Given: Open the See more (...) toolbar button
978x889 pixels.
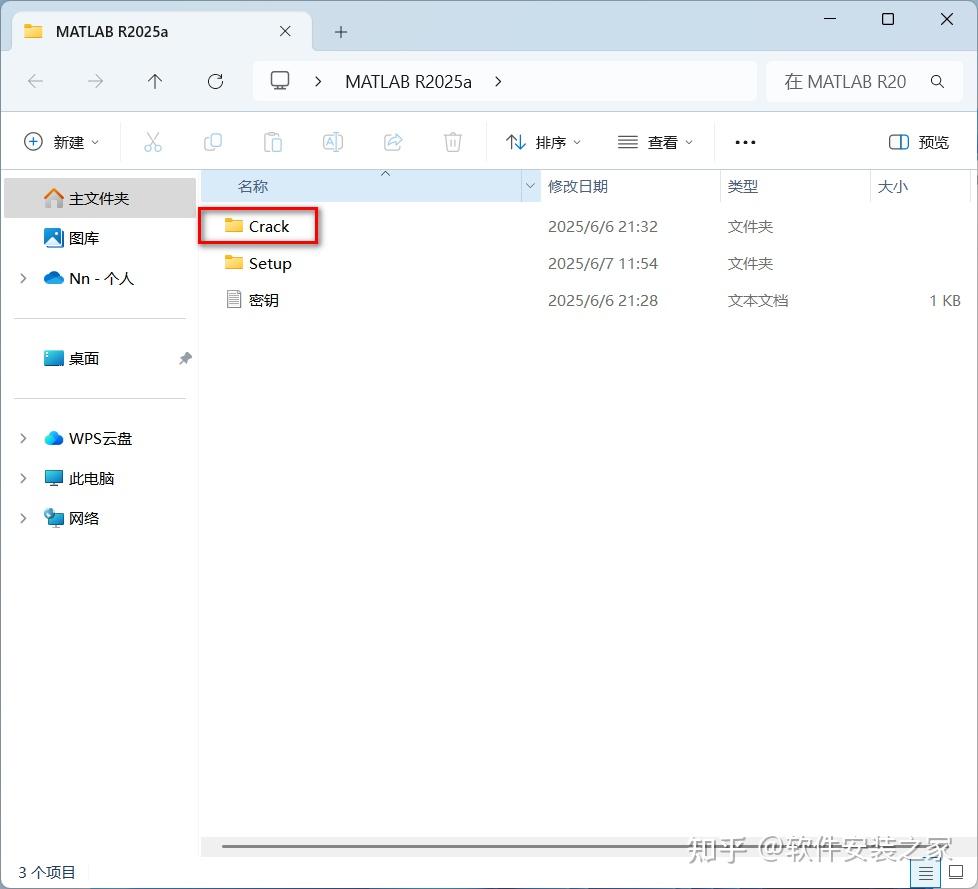Looking at the screenshot, I should coord(744,142).
